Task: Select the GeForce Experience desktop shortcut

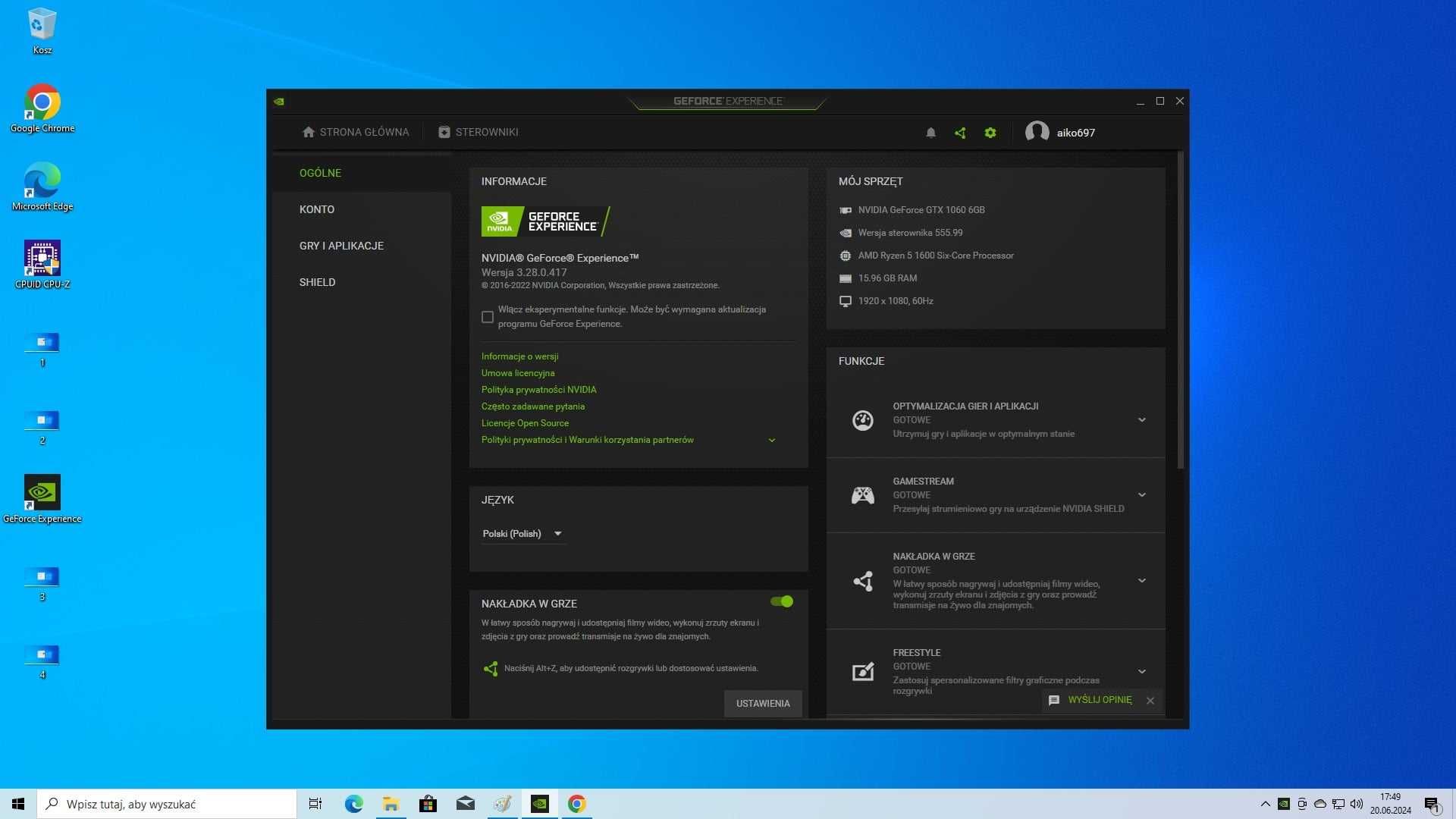Action: pos(42,499)
